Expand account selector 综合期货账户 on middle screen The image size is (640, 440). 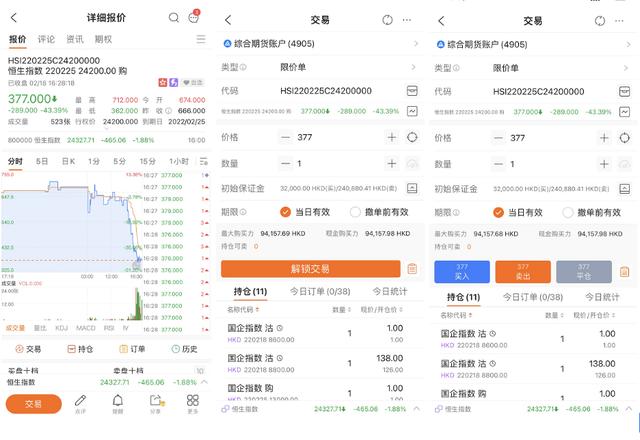click(320, 44)
